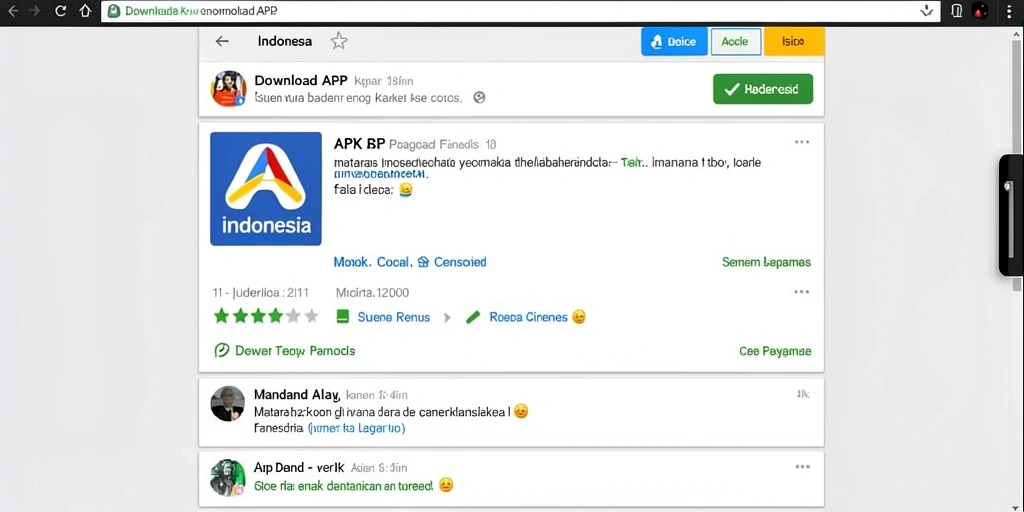This screenshot has height=512, width=1024.
Task: Click the browser address bar
Action: (520, 11)
